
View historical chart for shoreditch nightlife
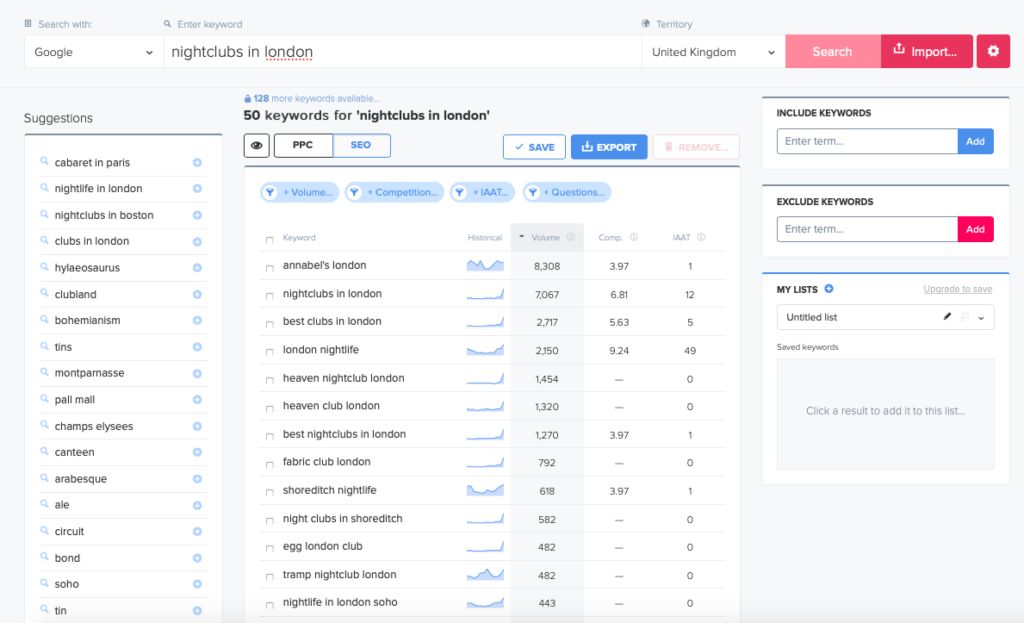485,490
